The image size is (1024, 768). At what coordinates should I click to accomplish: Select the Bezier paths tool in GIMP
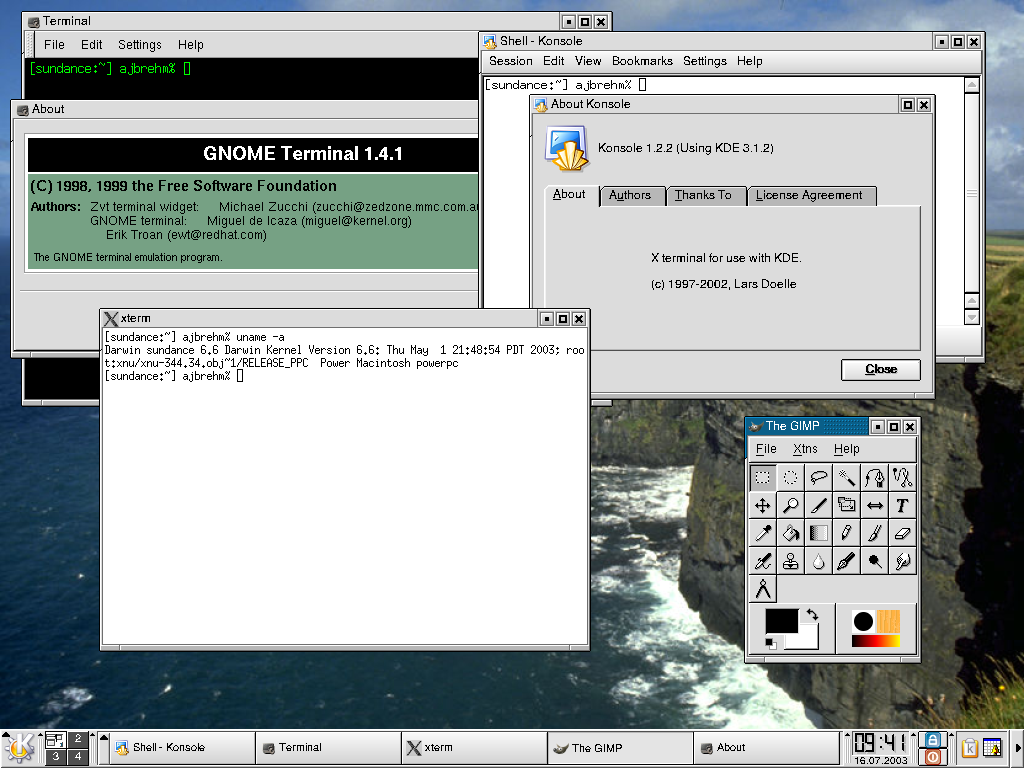[x=875, y=477]
